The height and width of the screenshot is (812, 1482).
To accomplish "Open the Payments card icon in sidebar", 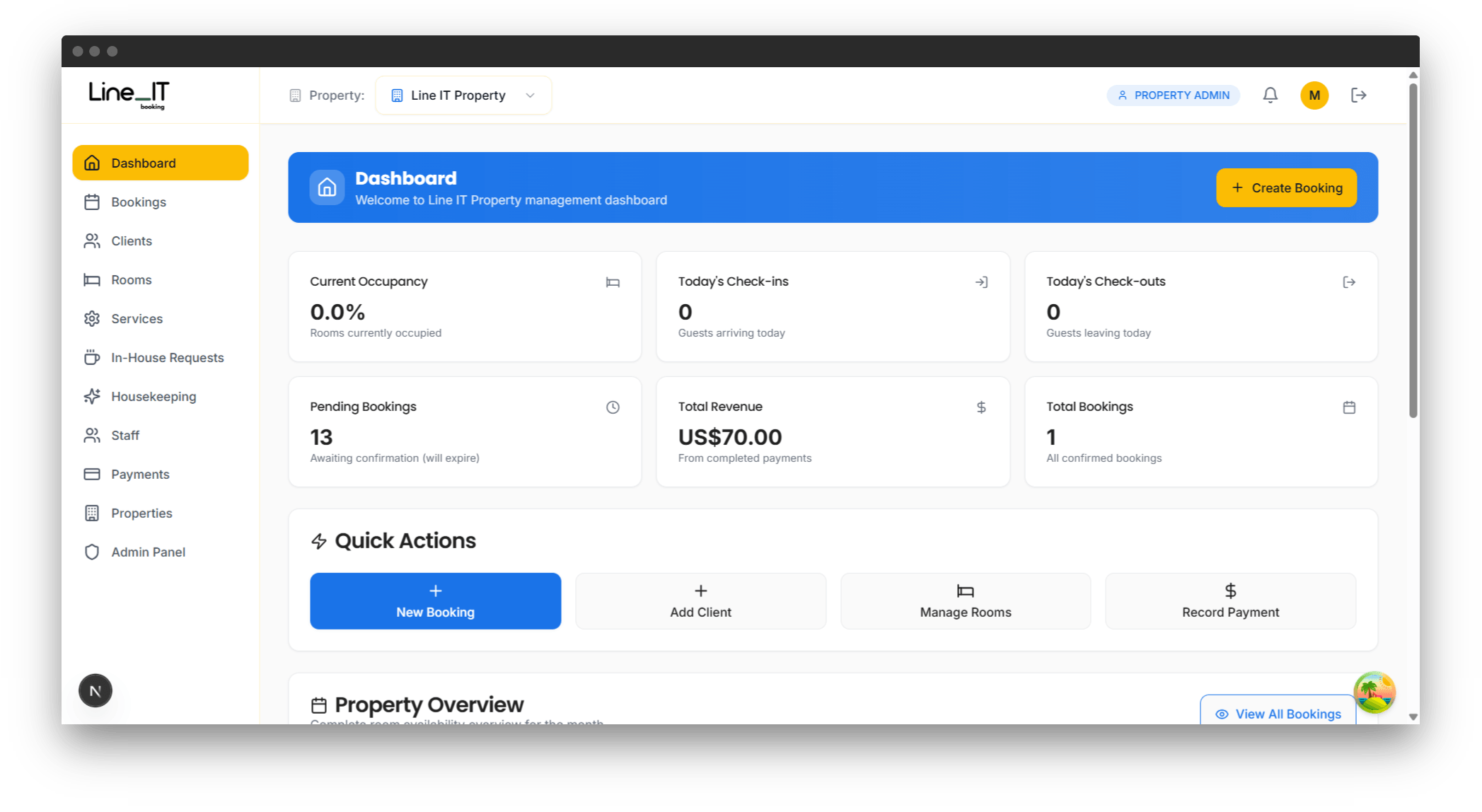I will [92, 474].
